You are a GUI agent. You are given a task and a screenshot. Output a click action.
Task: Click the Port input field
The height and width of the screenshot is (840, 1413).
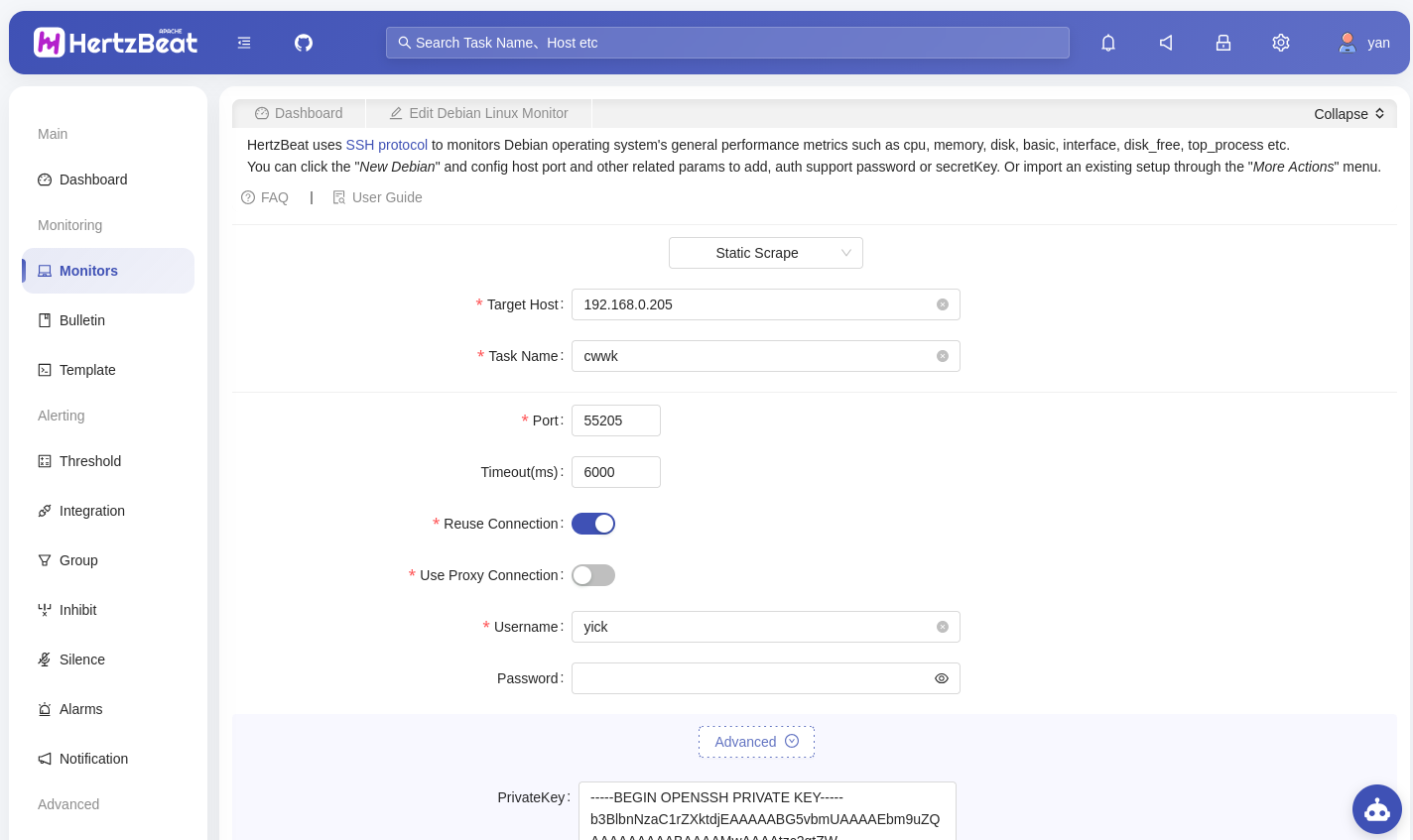pos(615,420)
